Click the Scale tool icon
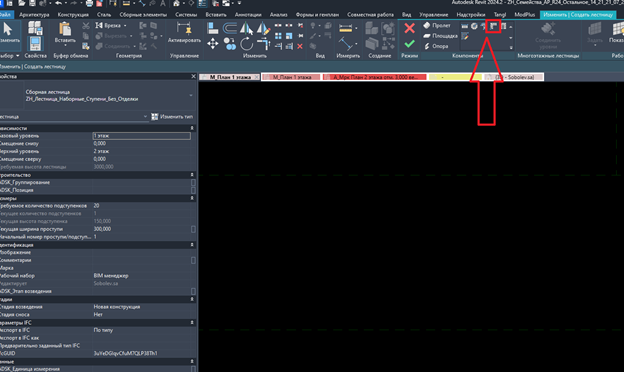This screenshot has width=624, height=372. tap(289, 36)
